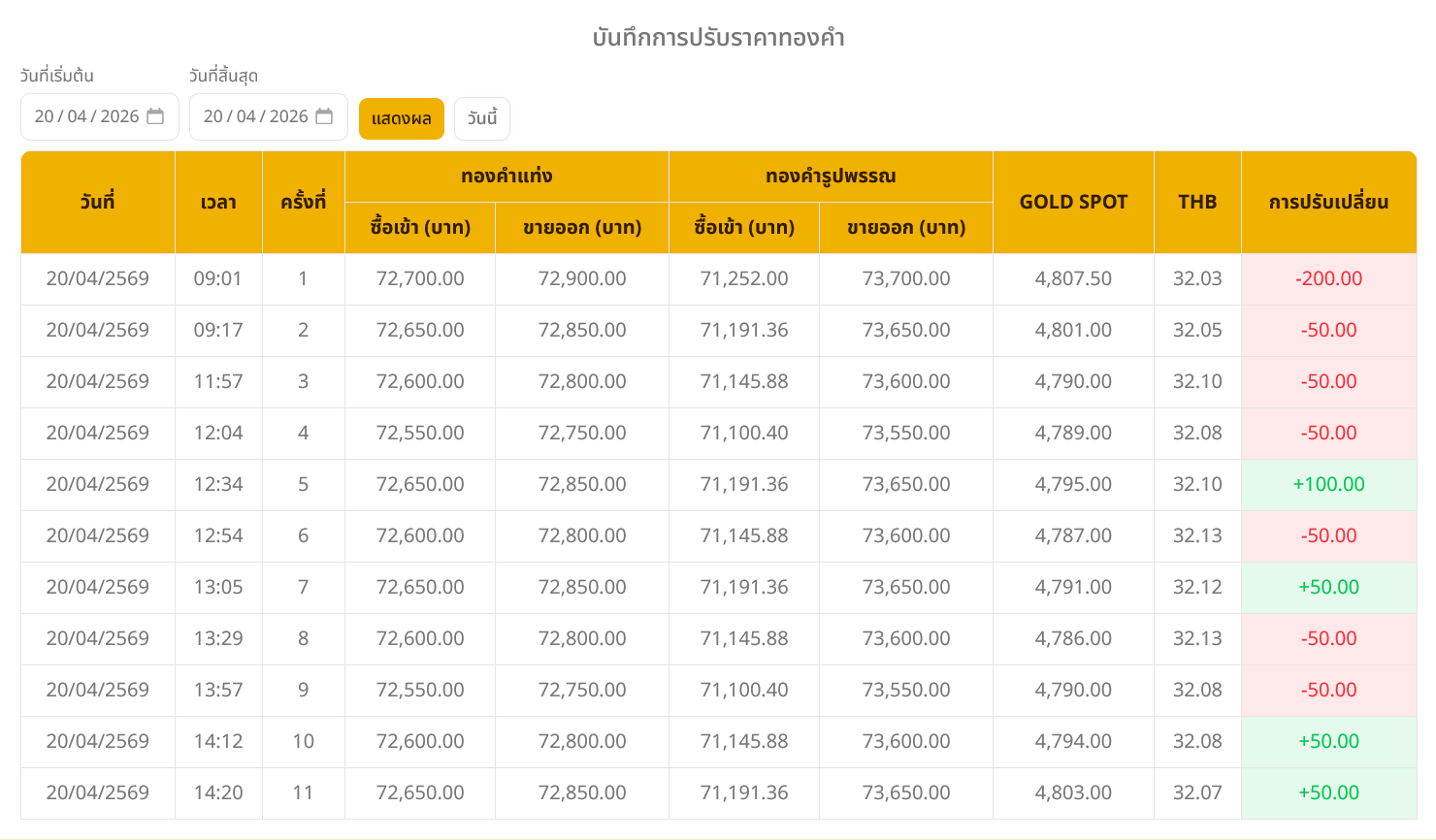Viewport: 1436px width, 840px height.
Task: Open calendar icon in start date field
Action: click(x=155, y=116)
